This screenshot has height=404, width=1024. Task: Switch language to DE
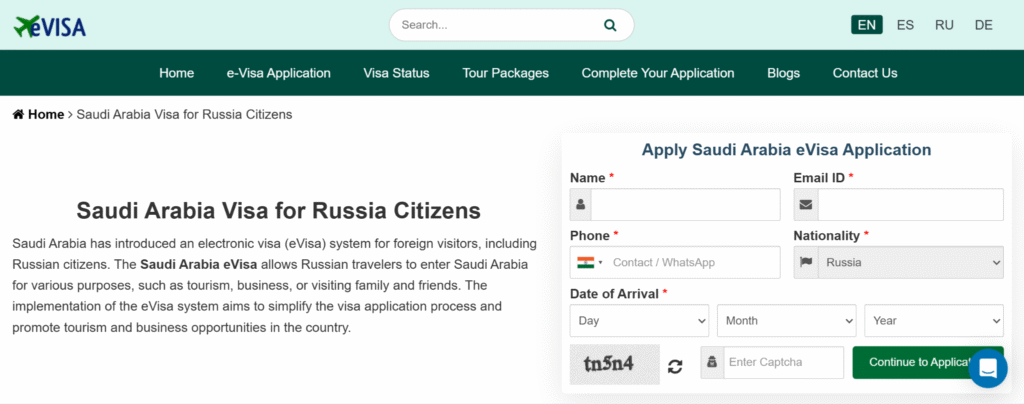983,25
